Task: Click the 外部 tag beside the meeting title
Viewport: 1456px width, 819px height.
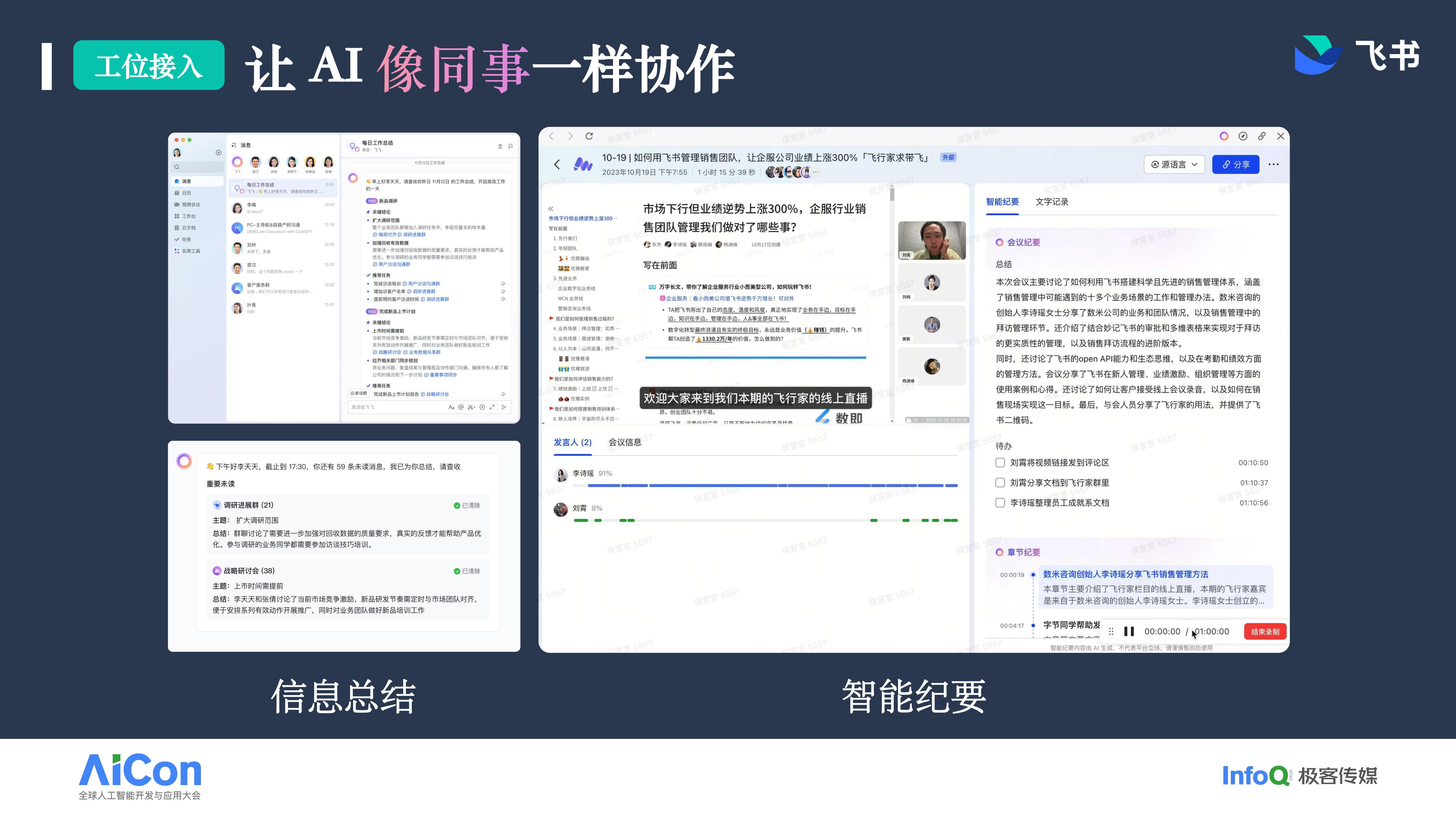Action: pos(948,158)
